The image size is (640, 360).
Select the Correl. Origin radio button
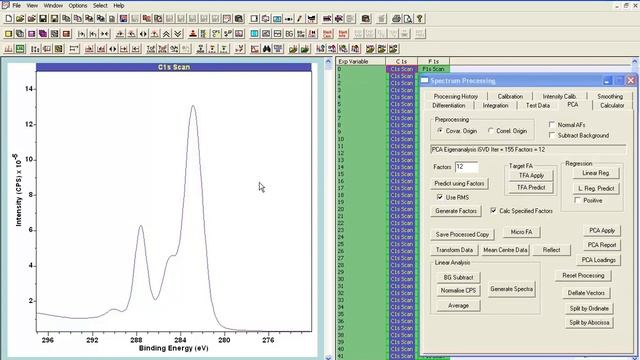[x=491, y=131]
